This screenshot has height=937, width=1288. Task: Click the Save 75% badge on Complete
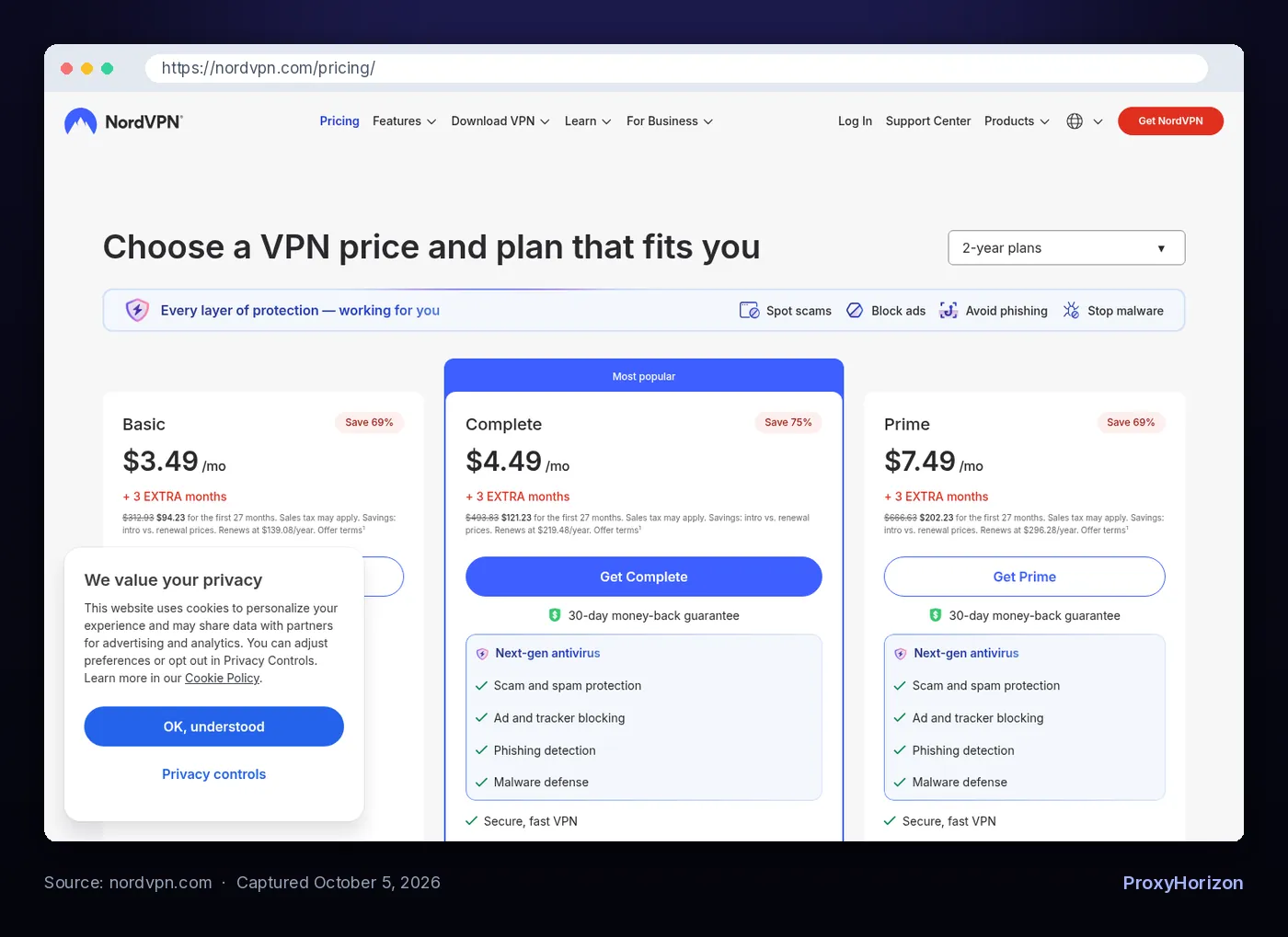pyautogui.click(x=788, y=422)
